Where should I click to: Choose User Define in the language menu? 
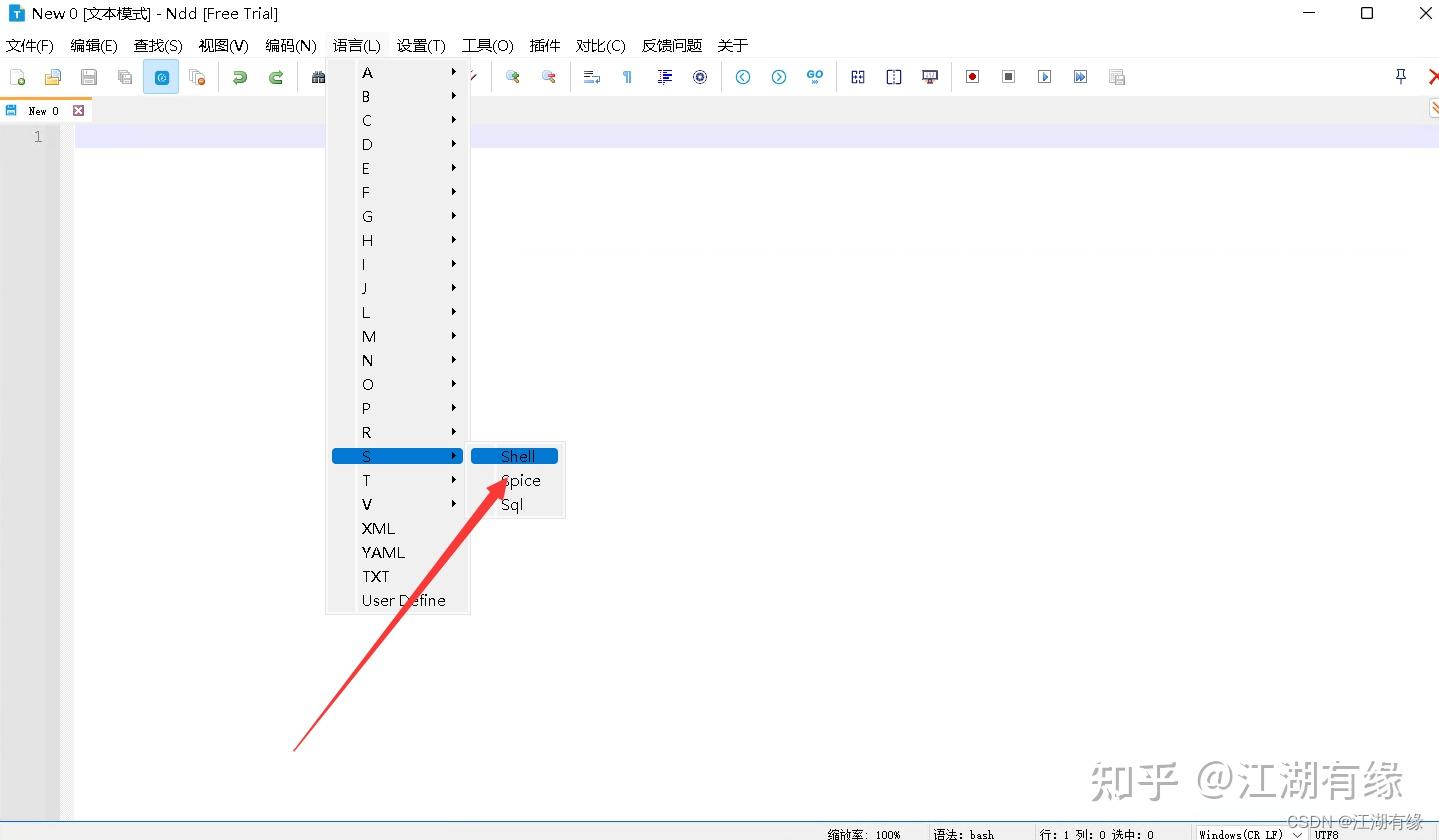click(403, 600)
